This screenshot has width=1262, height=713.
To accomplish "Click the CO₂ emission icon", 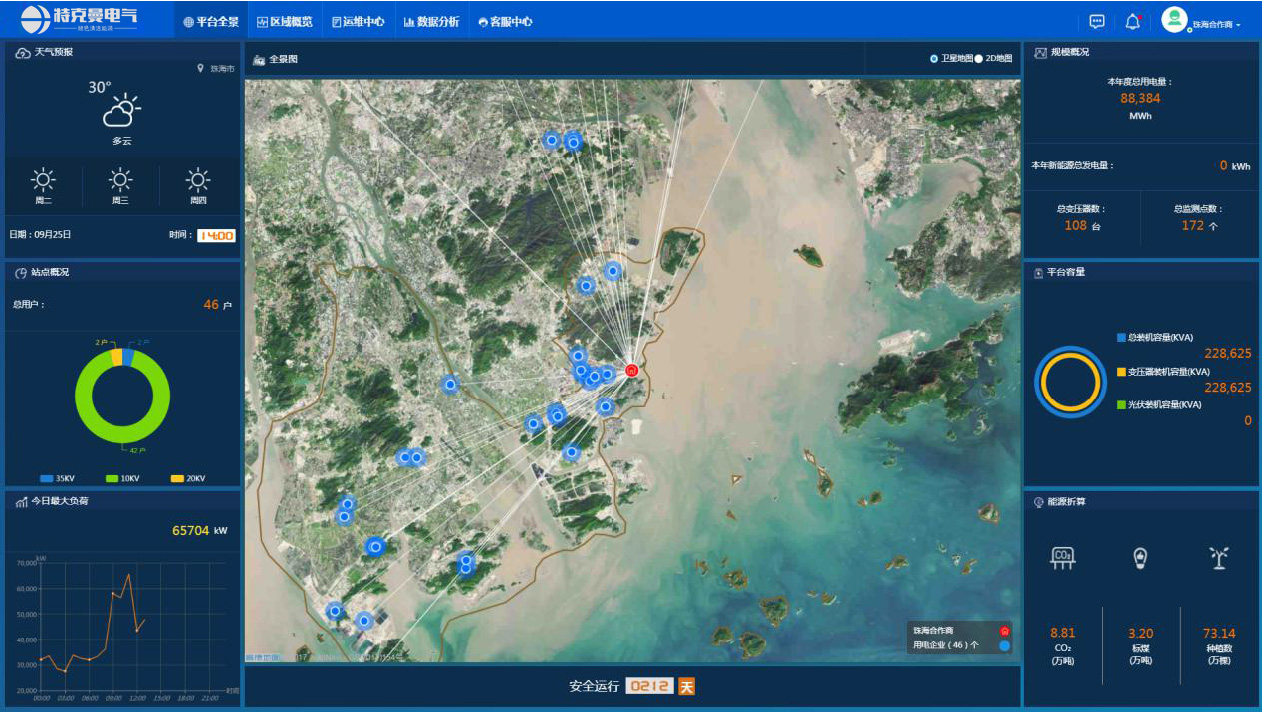I will 1062,558.
